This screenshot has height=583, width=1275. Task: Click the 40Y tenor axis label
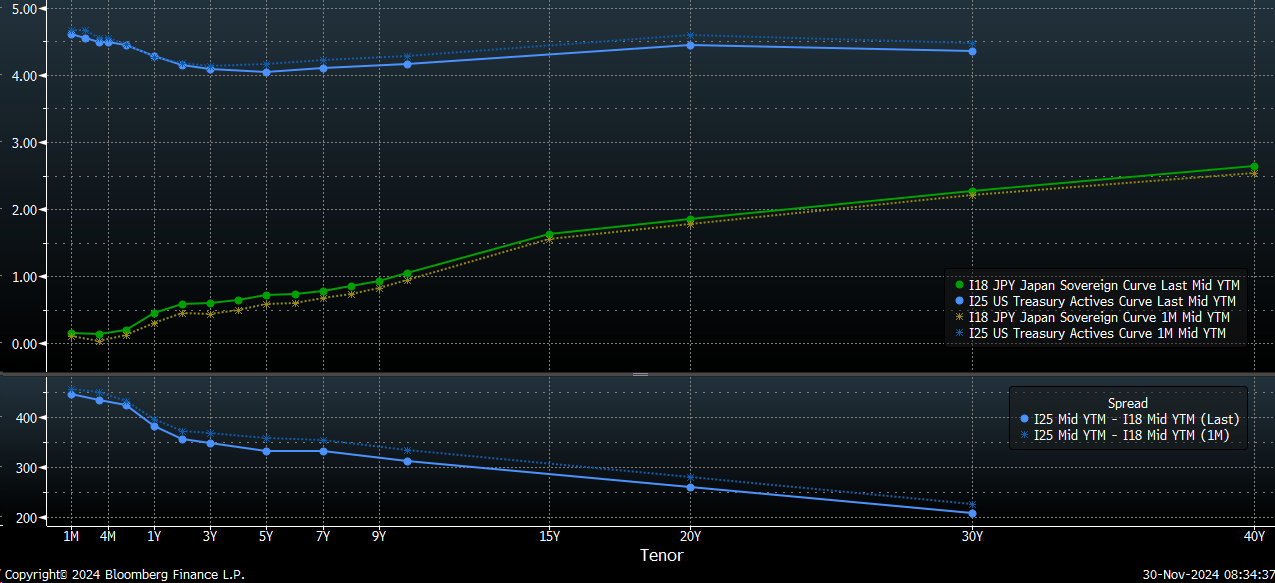(x=1254, y=537)
